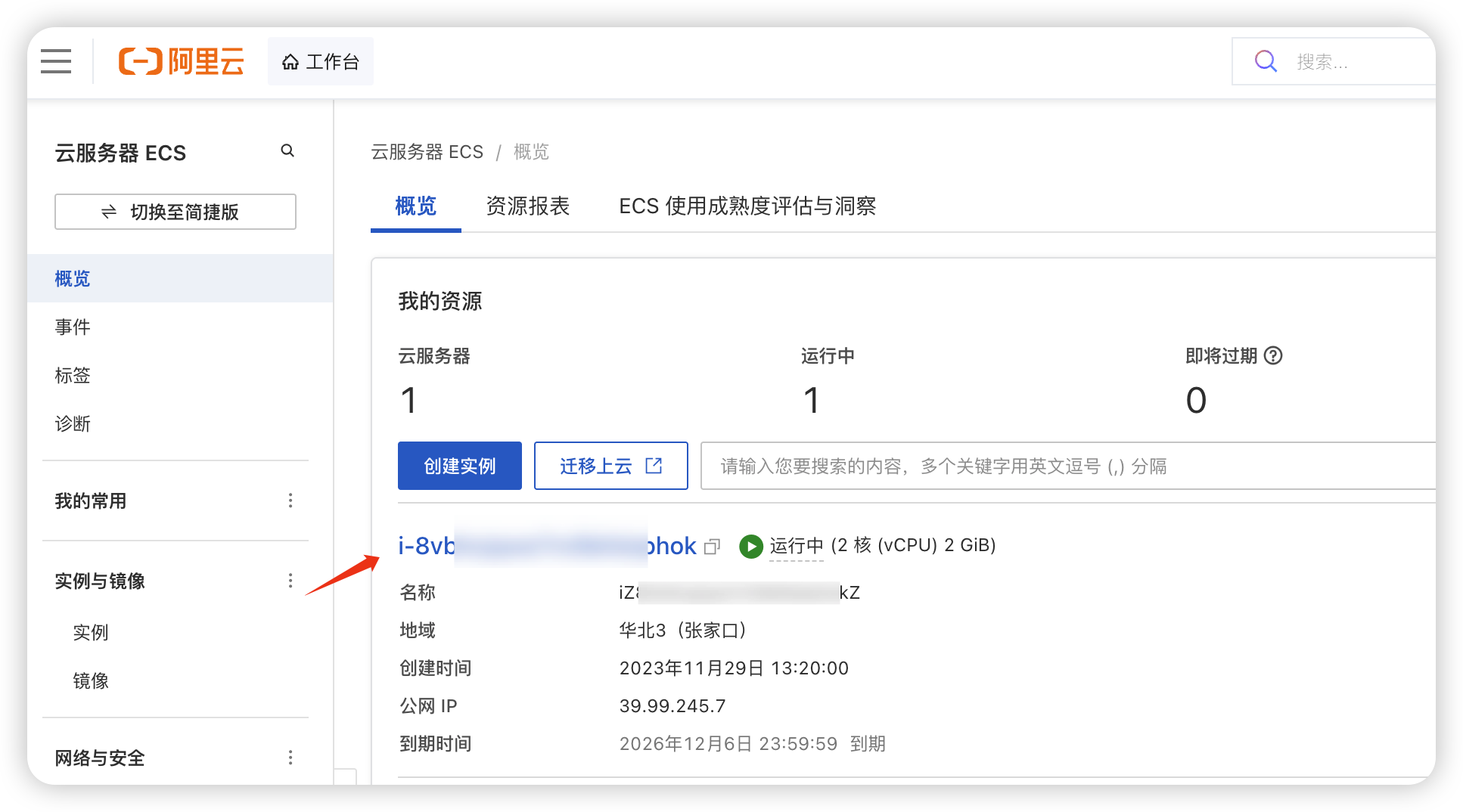Open 我的常用 more options menu
The image size is (1463, 812).
[x=290, y=501]
